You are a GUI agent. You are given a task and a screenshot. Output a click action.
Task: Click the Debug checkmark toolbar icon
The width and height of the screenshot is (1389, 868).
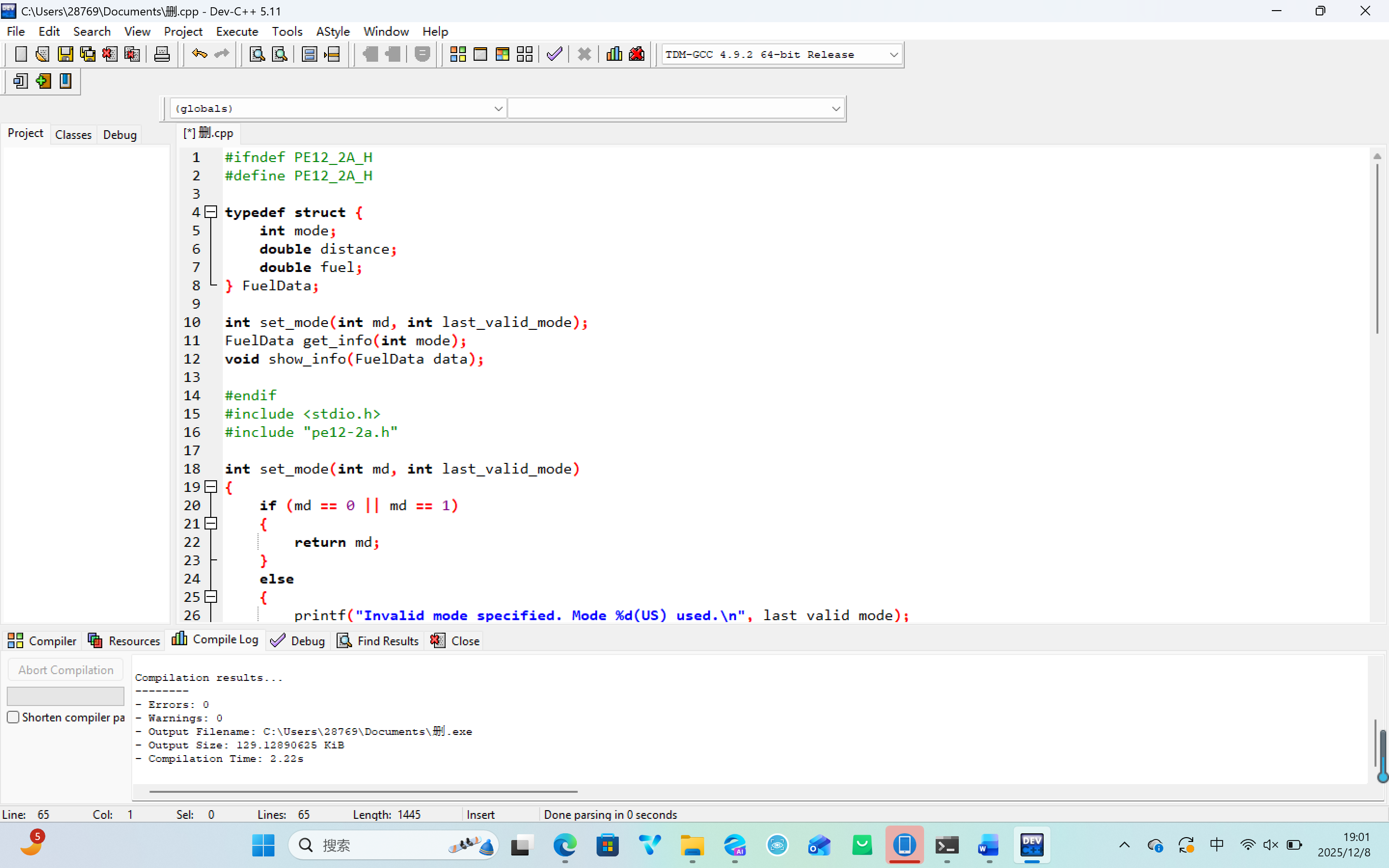(x=554, y=54)
